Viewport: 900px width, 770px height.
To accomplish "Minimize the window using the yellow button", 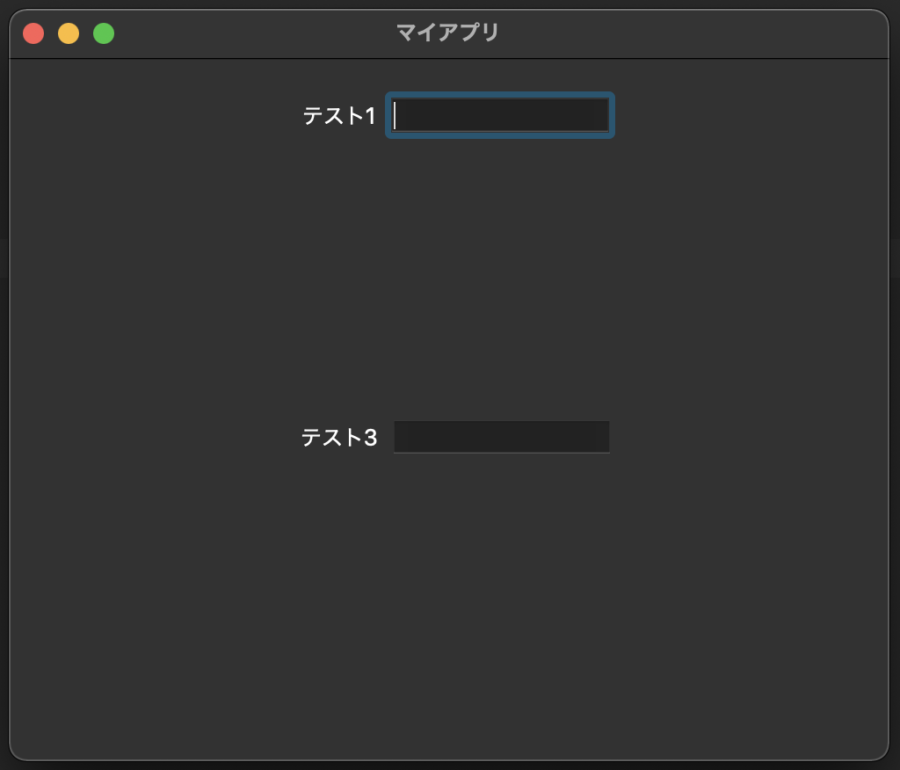I will 68,34.
